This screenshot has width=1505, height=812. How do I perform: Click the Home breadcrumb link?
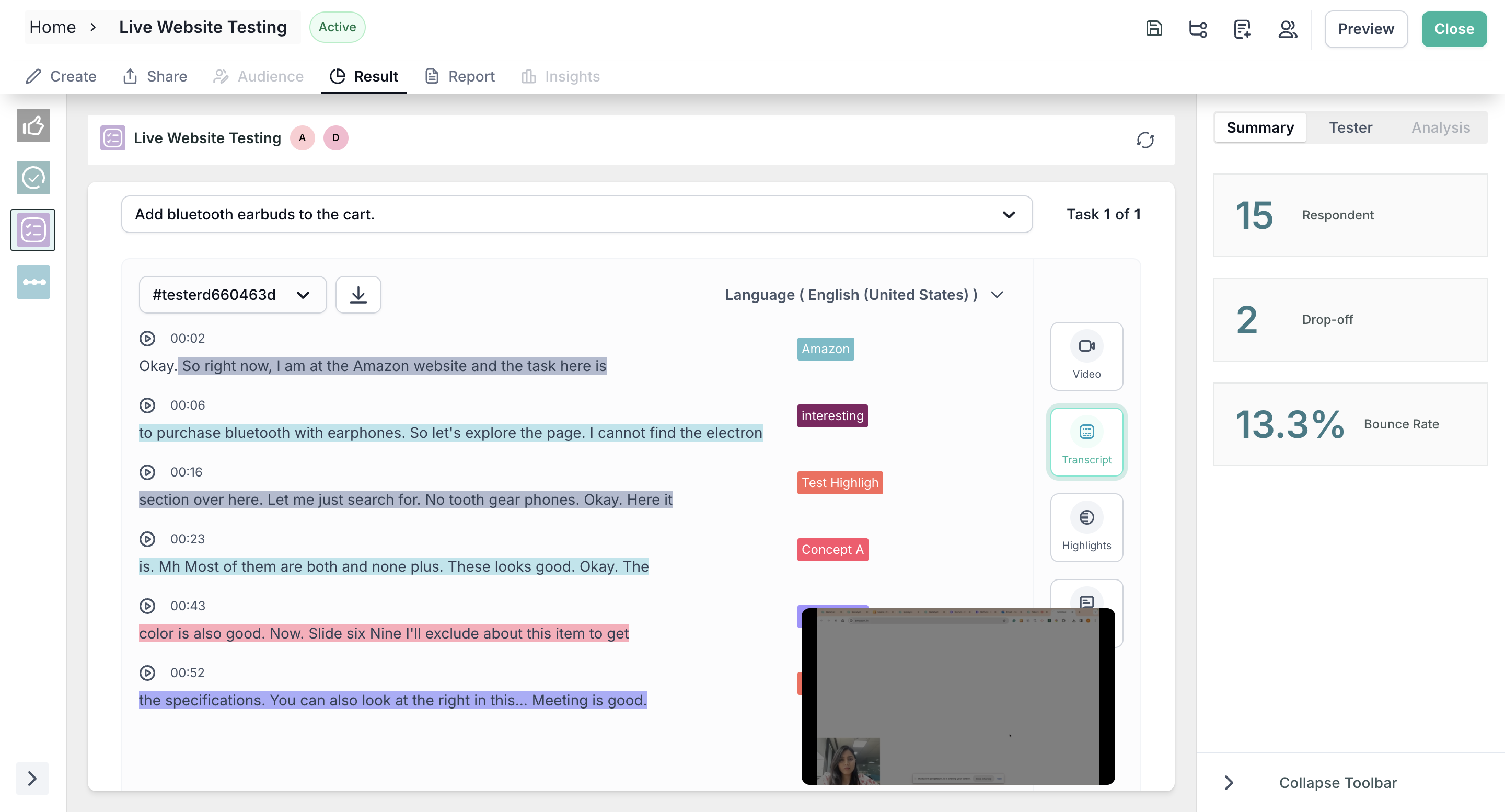(x=53, y=27)
